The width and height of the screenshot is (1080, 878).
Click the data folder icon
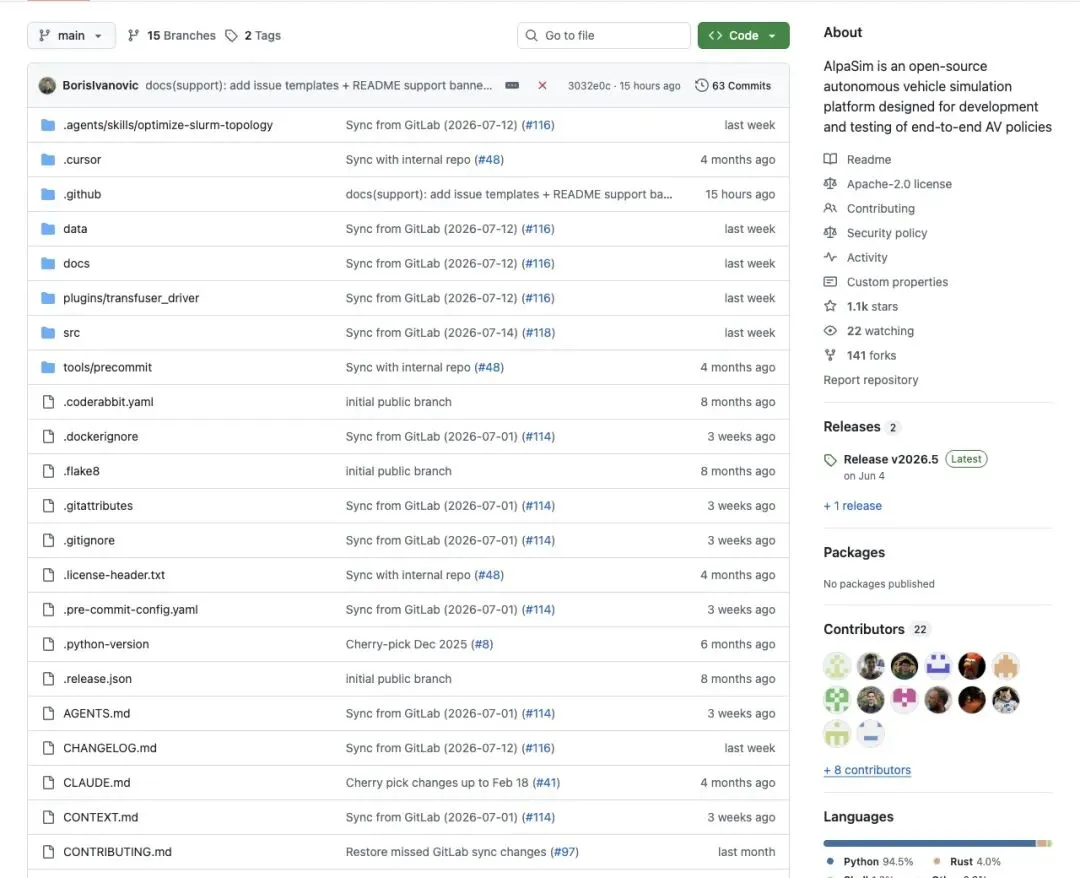pyautogui.click(x=48, y=229)
